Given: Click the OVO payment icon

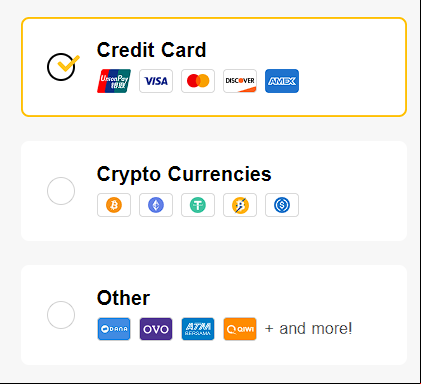Looking at the screenshot, I should (156, 329).
